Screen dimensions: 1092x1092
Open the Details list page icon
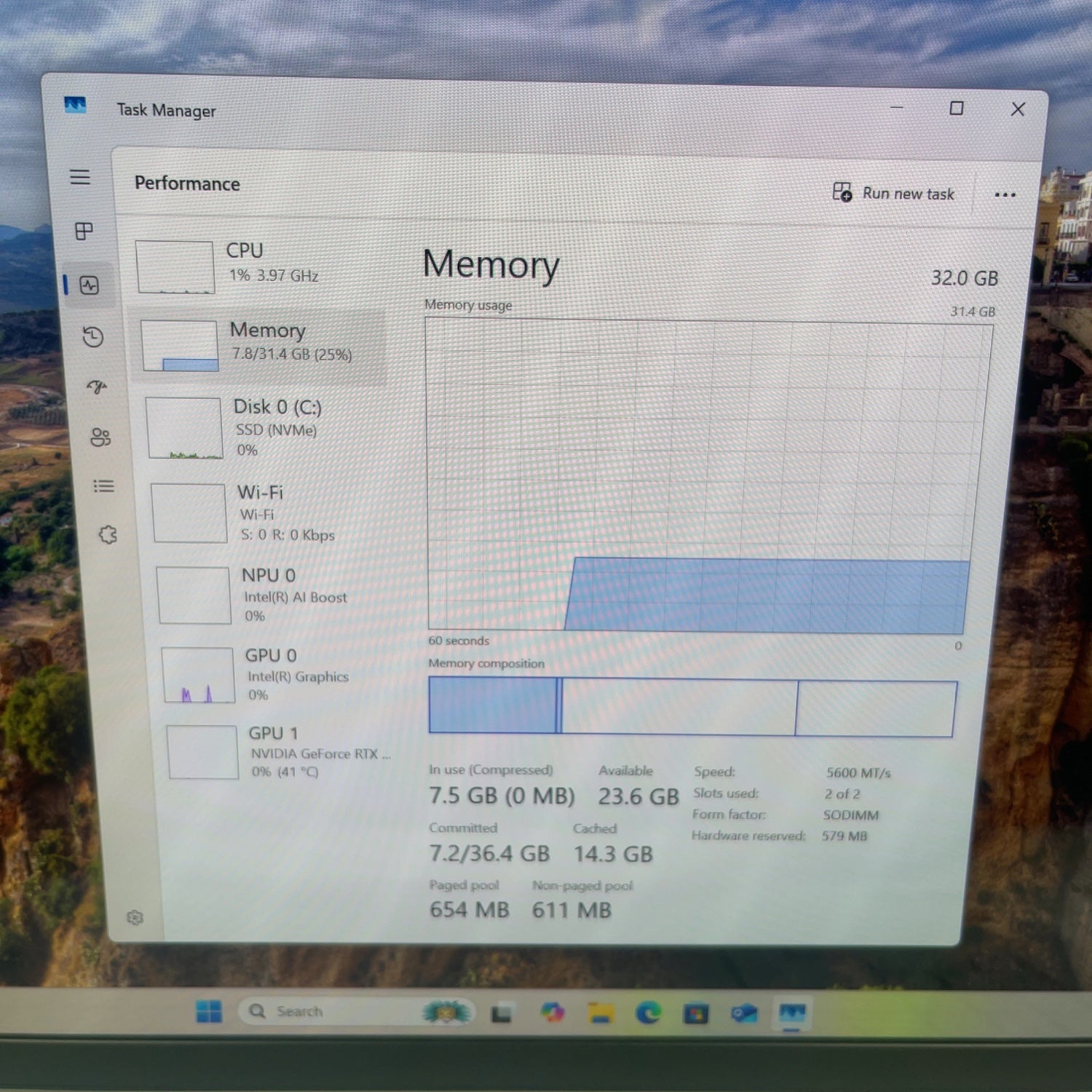click(x=104, y=486)
